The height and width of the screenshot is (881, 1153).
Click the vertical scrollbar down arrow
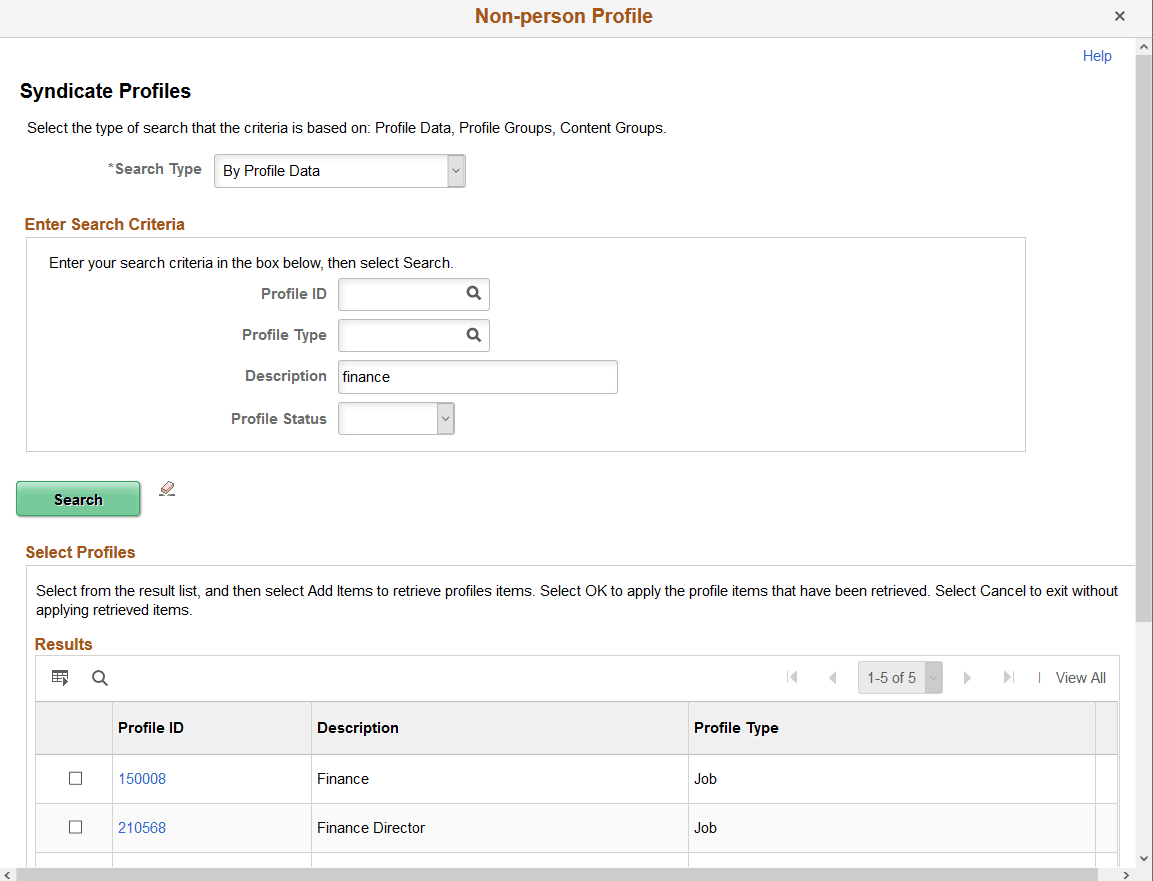1143,859
